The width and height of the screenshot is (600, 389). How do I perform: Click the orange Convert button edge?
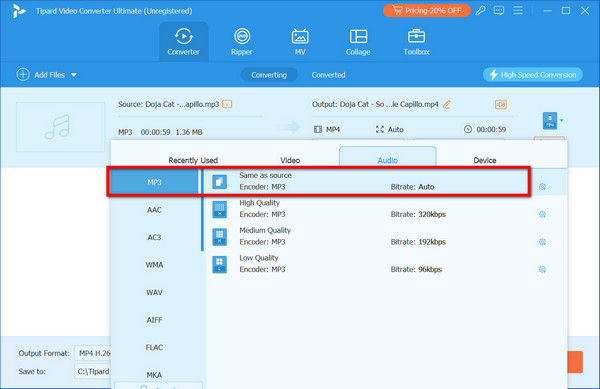575,362
